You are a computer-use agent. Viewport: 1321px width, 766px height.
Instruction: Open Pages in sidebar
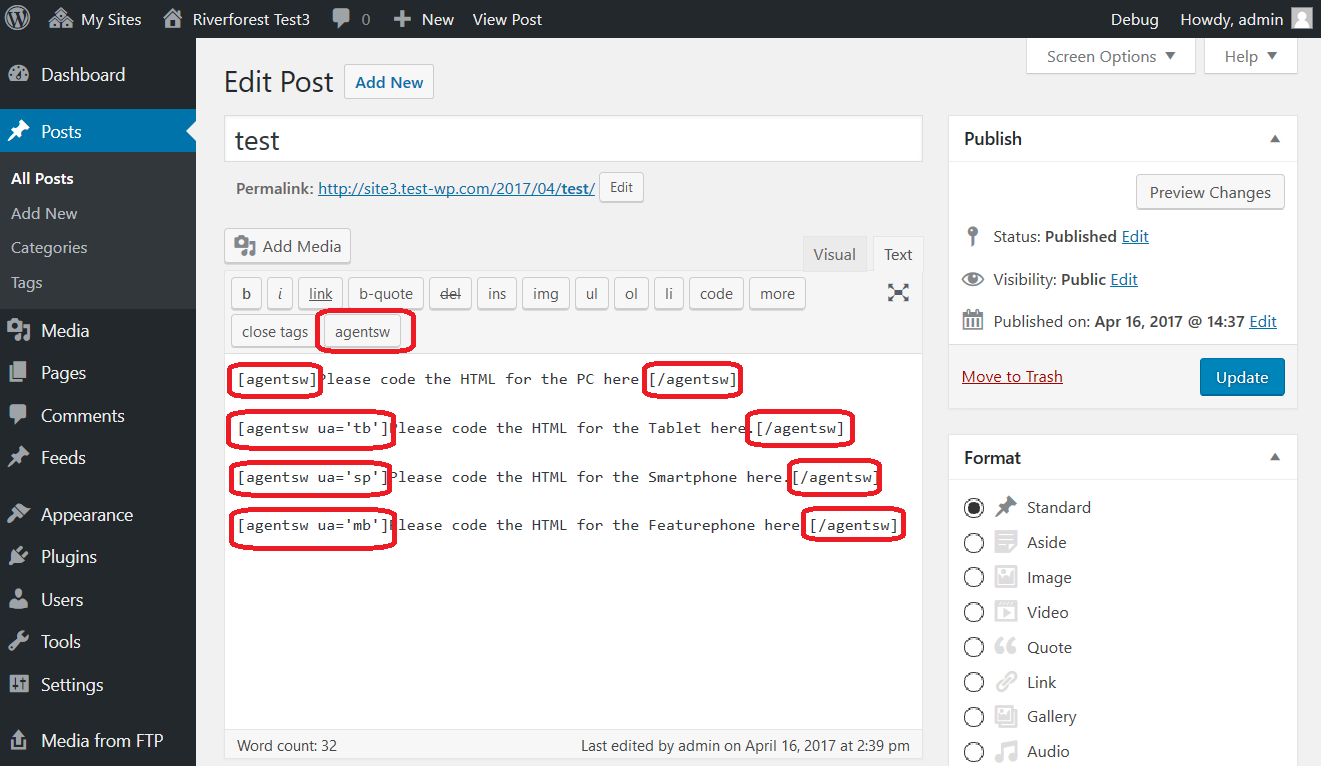pyautogui.click(x=98, y=373)
